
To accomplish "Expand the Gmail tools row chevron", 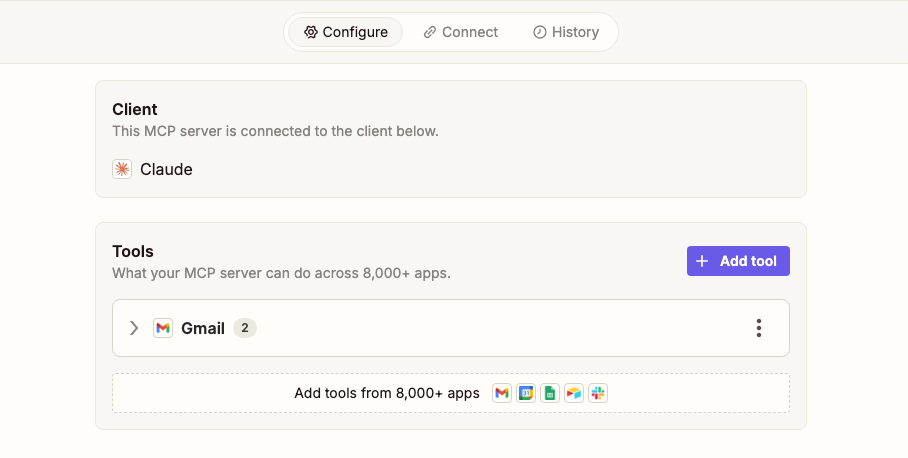I will [134, 328].
